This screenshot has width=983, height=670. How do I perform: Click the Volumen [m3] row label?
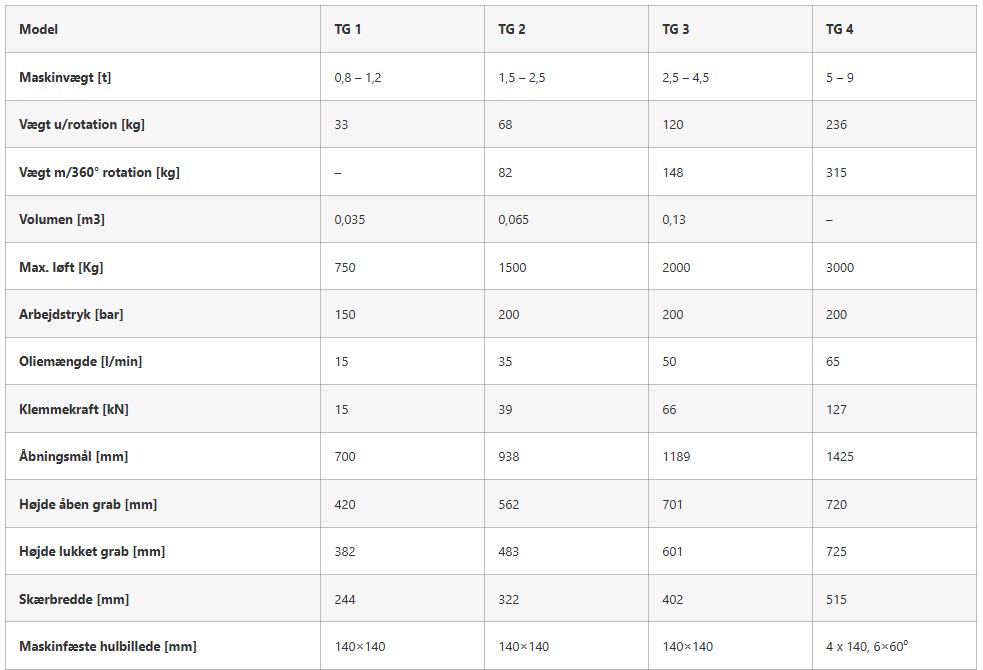tap(62, 219)
